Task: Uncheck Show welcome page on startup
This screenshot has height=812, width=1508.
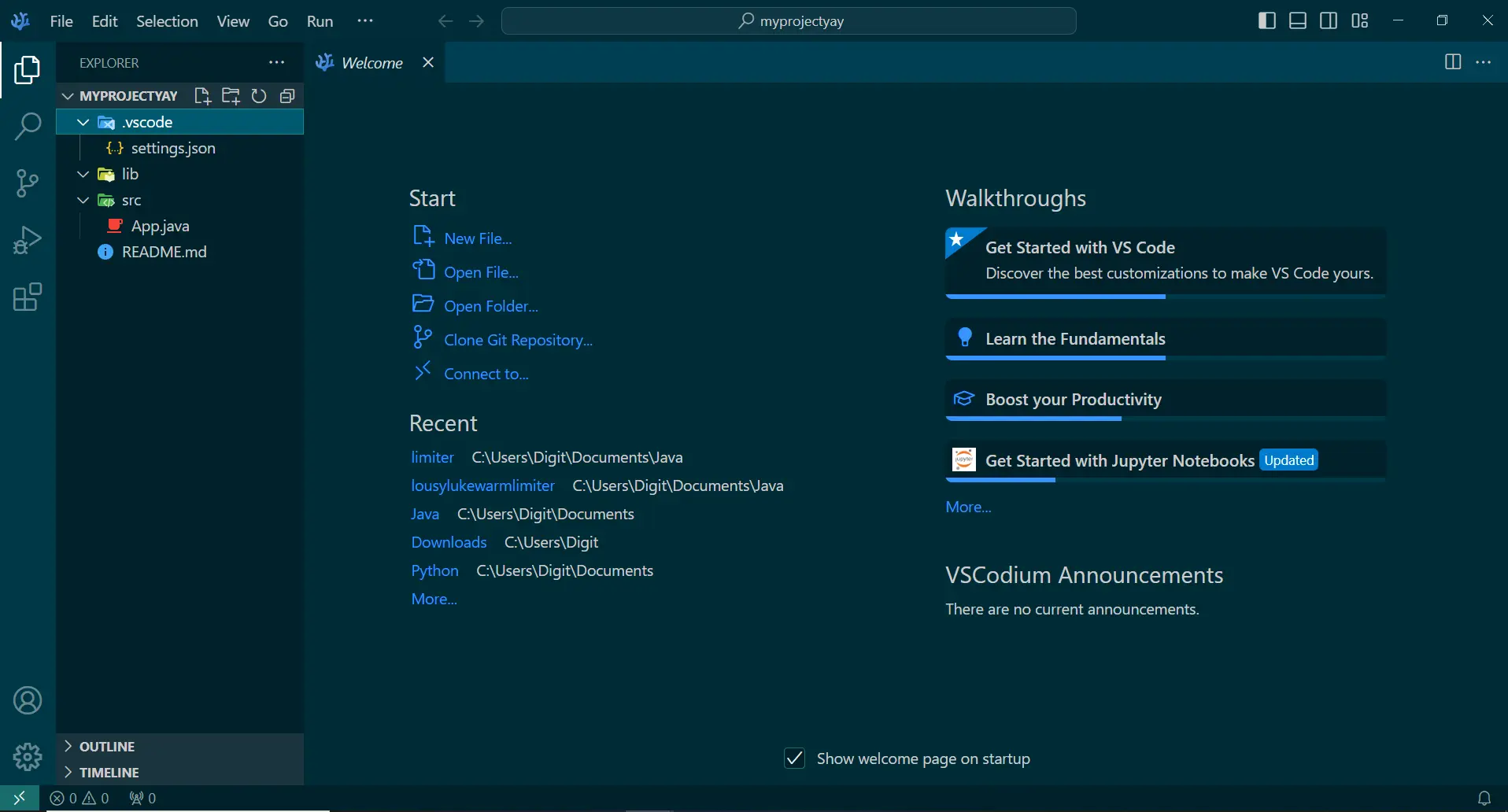Action: [795, 758]
